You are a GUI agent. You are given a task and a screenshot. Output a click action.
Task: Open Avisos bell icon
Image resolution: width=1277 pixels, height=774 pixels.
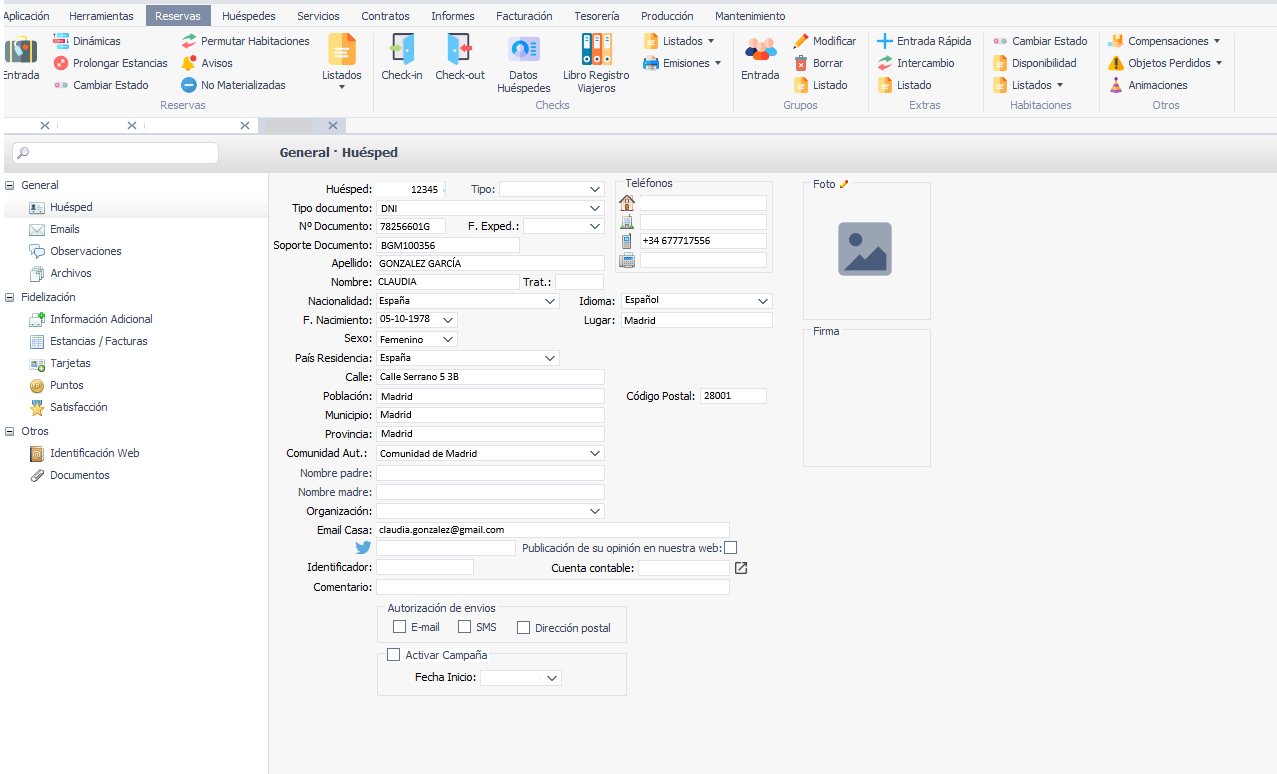click(207, 63)
